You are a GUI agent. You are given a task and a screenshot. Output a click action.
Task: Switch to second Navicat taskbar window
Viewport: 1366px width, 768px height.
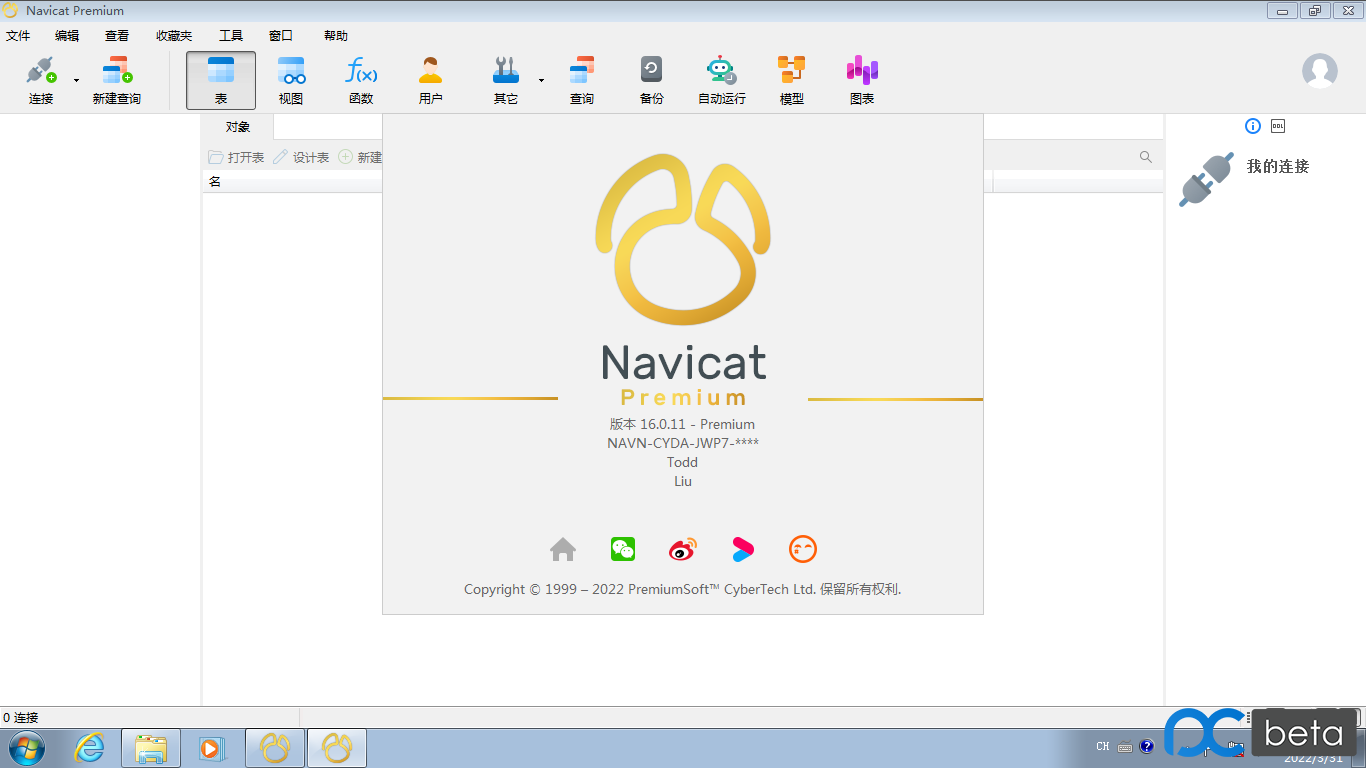tap(337, 748)
